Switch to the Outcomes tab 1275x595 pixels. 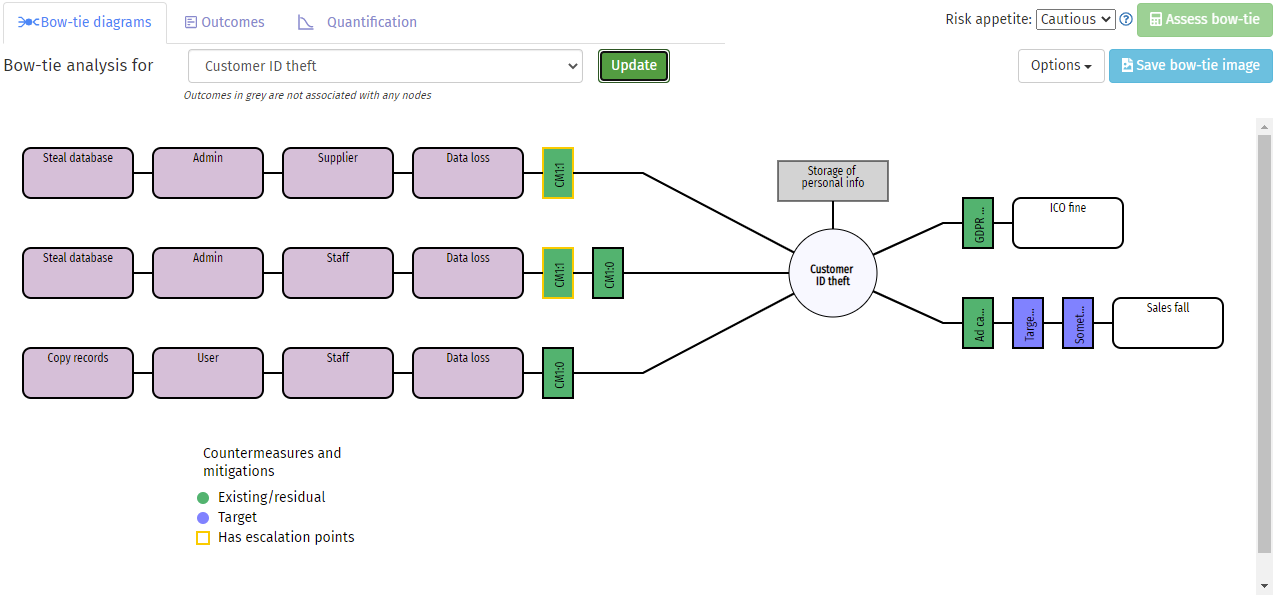pyautogui.click(x=225, y=22)
